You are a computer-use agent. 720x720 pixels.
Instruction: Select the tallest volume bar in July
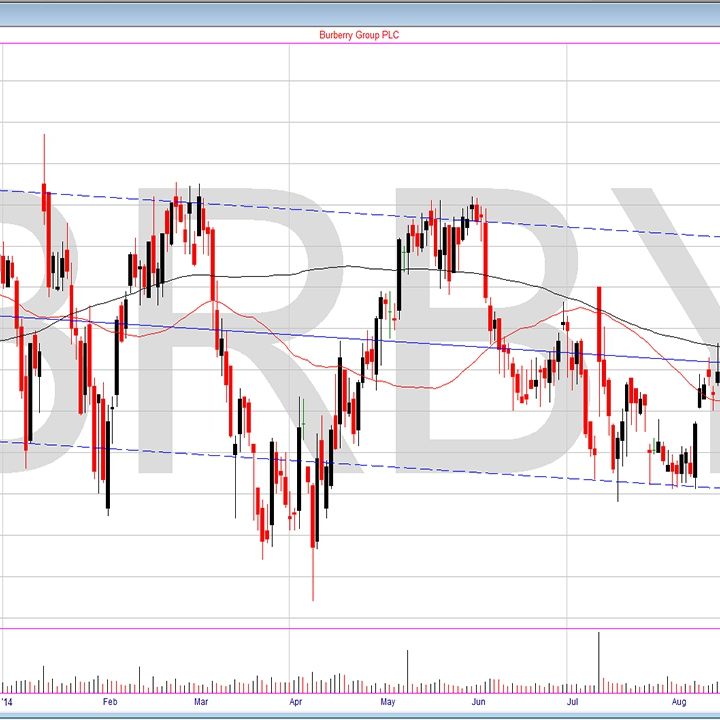click(x=599, y=662)
